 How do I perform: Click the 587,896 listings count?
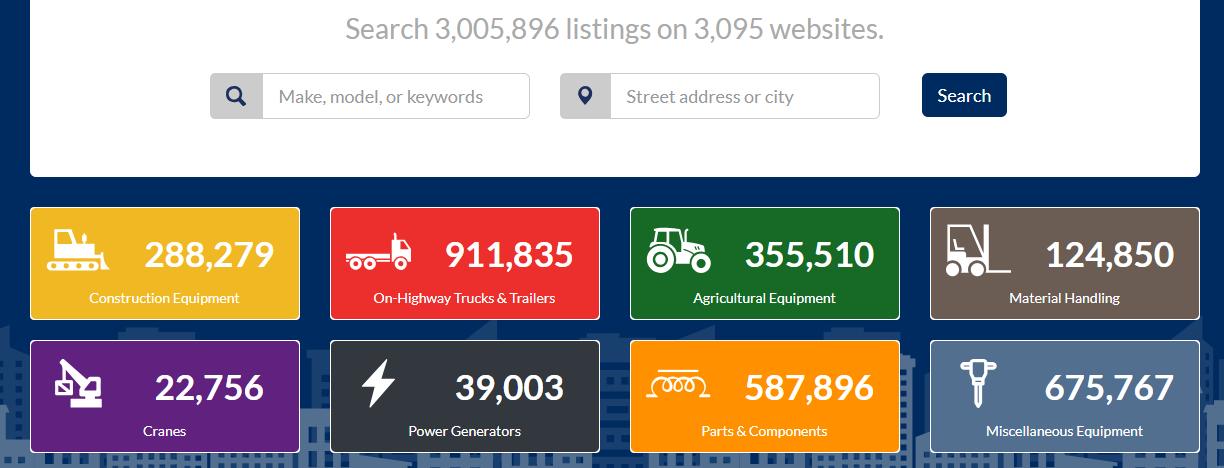click(x=809, y=387)
